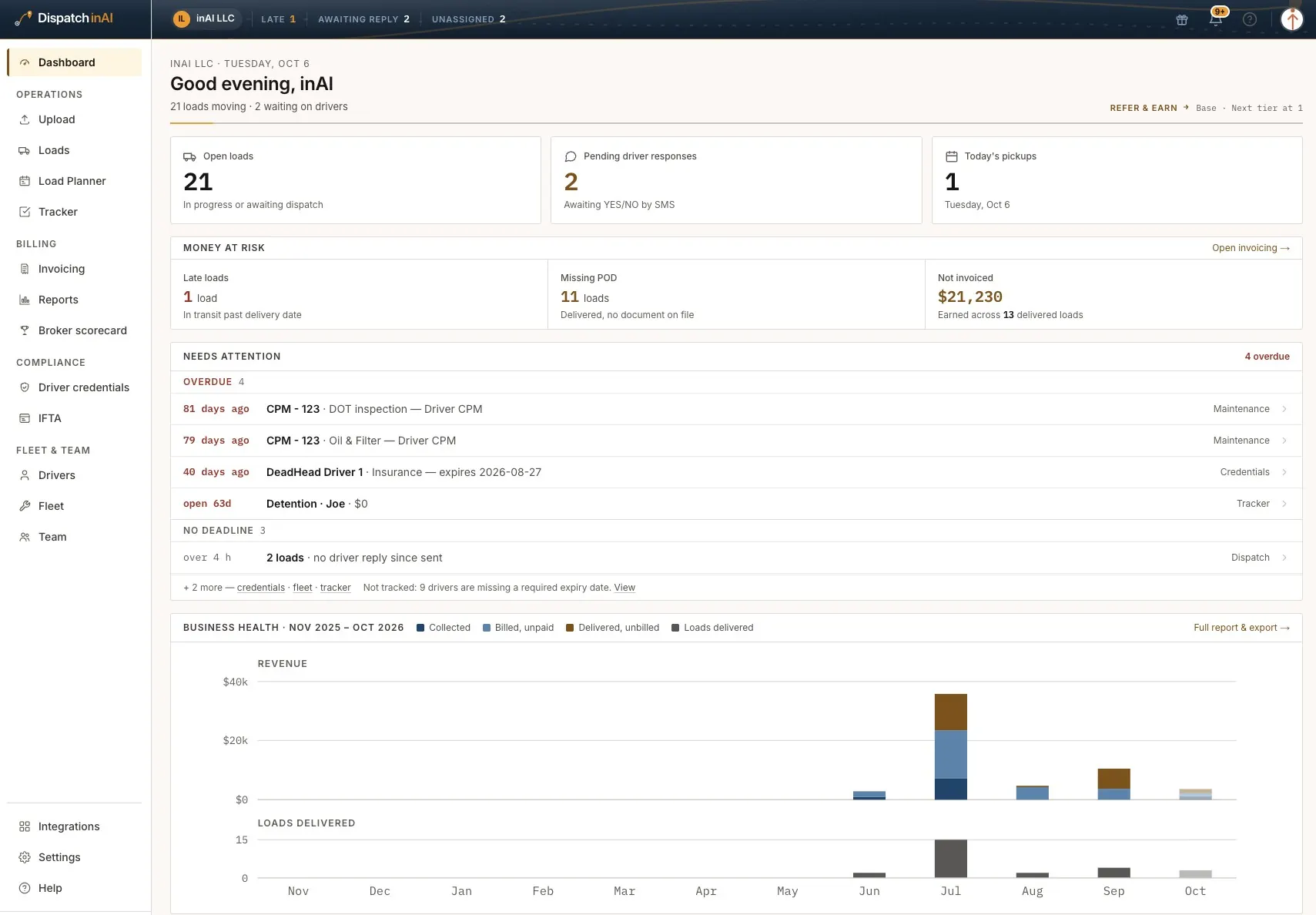Click the inAI LLC company badge
Image resolution: width=1316 pixels, height=915 pixels.
(205, 18)
